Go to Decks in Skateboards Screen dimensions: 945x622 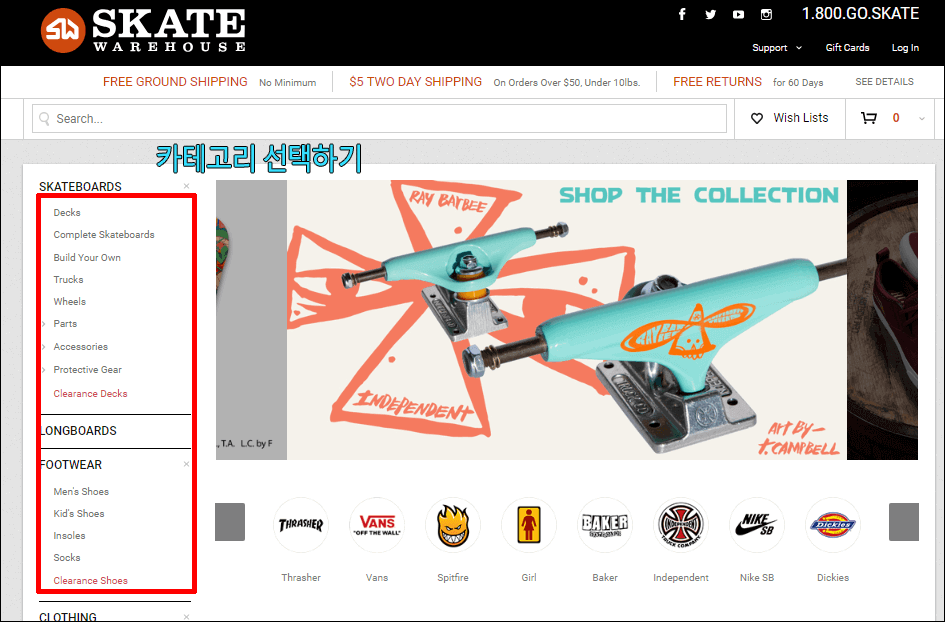[67, 213]
